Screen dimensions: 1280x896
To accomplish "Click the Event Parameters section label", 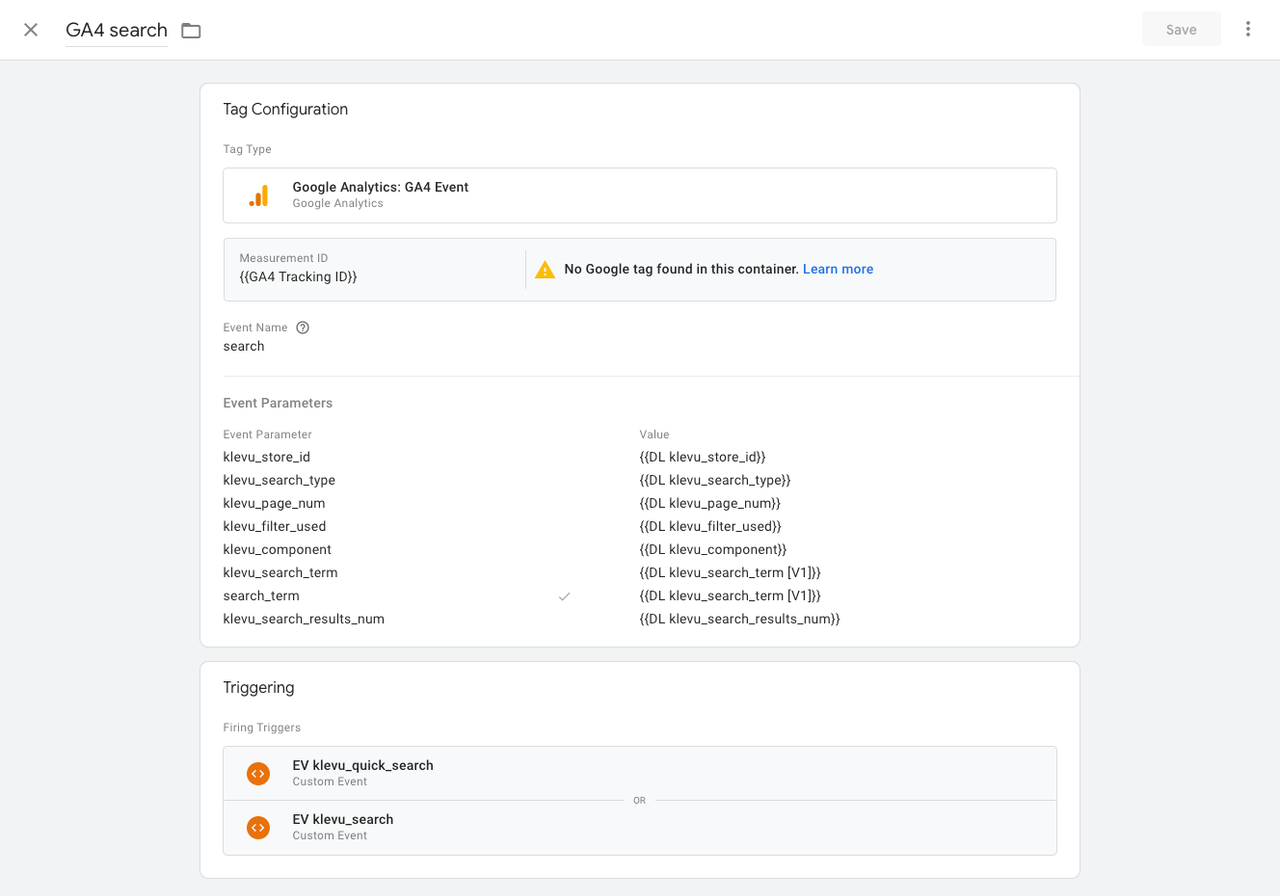I will 278,403.
